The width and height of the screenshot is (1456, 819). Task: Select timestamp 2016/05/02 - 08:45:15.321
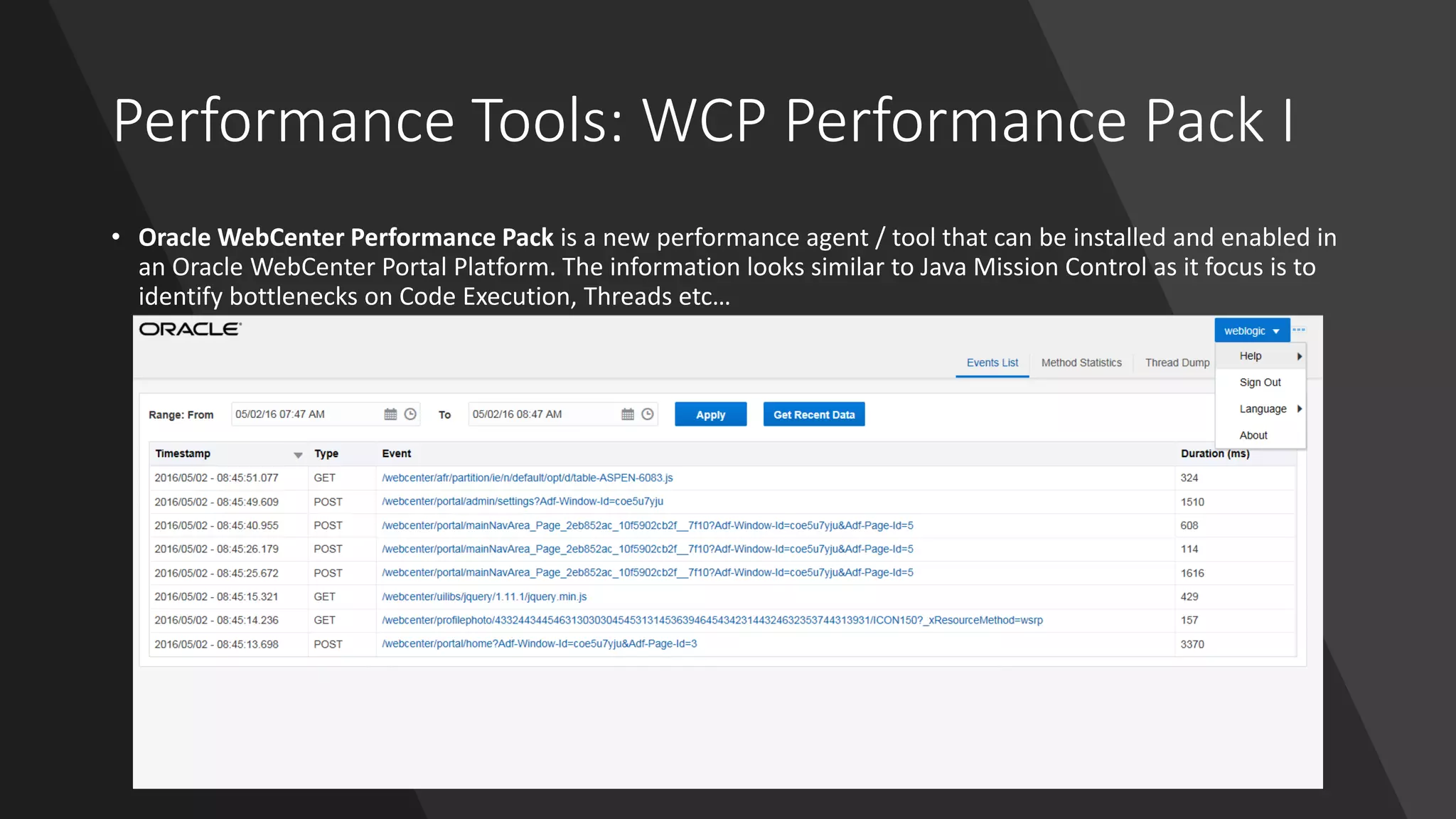(x=217, y=596)
